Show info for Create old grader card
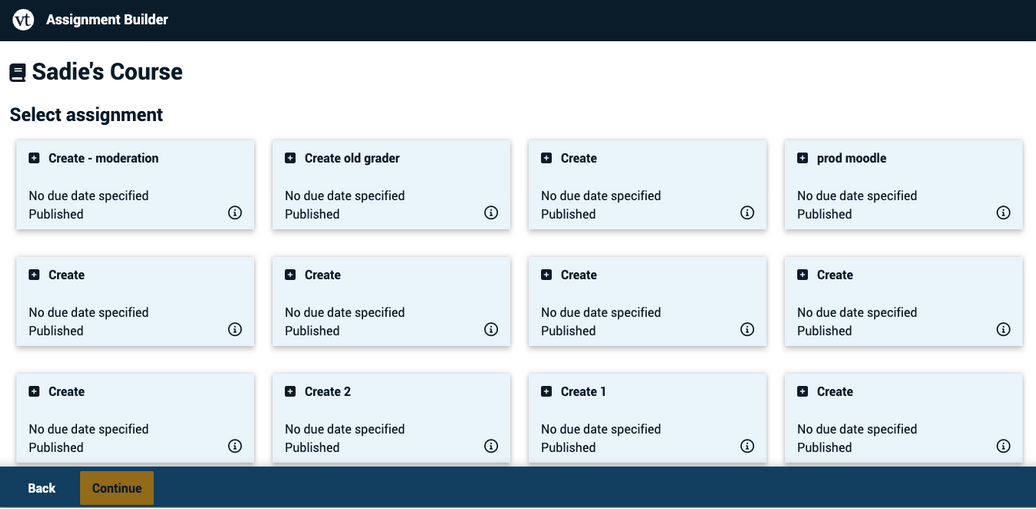 click(491, 212)
